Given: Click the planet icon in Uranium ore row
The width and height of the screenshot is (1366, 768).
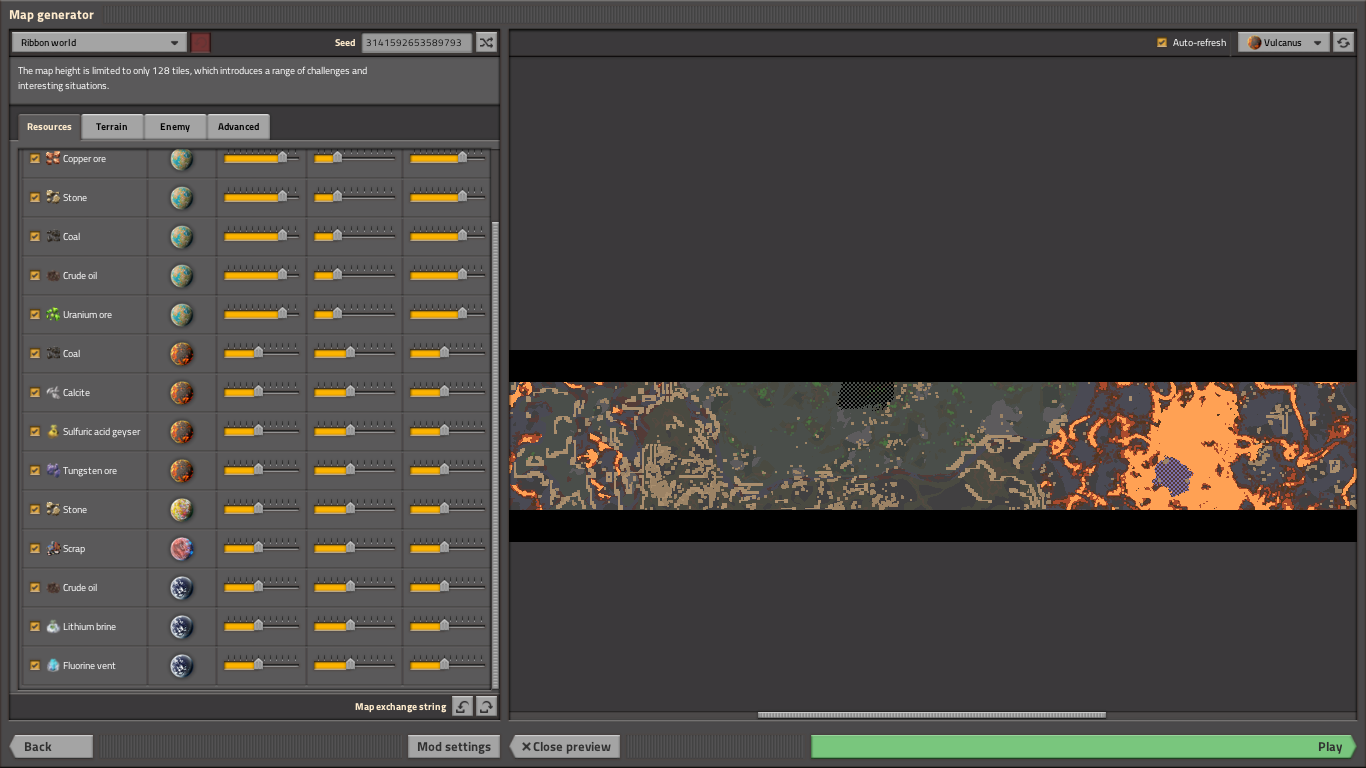Looking at the screenshot, I should point(181,315).
